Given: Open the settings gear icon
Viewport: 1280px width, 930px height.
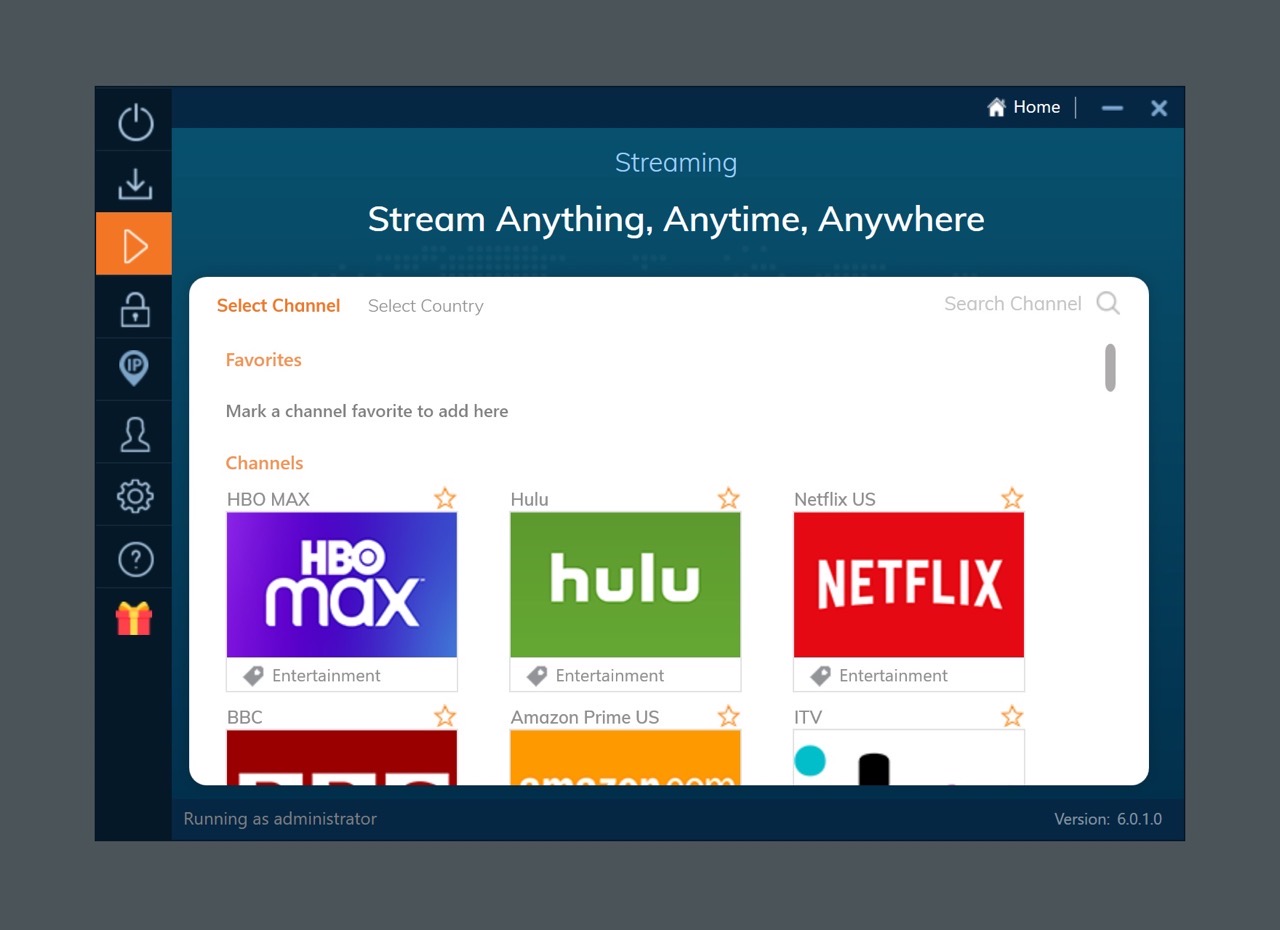Looking at the screenshot, I should tap(135, 496).
